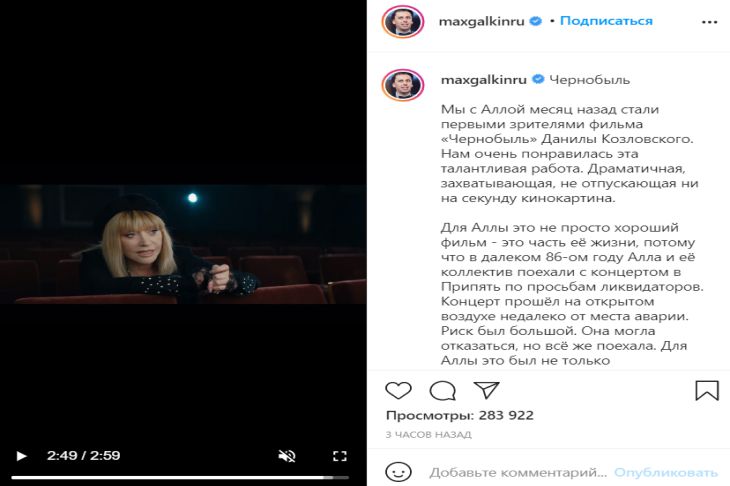This screenshot has width=730, height=486.
Task: Click the 3 часов назад timestamp
Action: click(428, 434)
